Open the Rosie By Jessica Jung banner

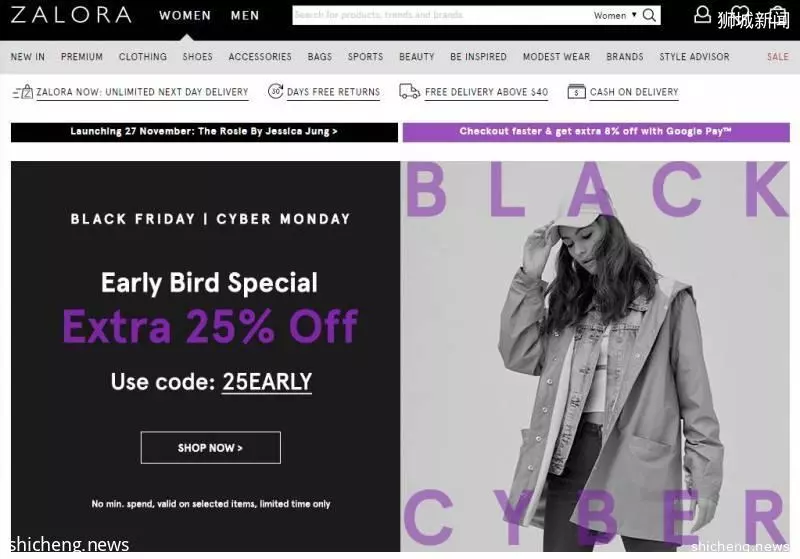pos(204,132)
